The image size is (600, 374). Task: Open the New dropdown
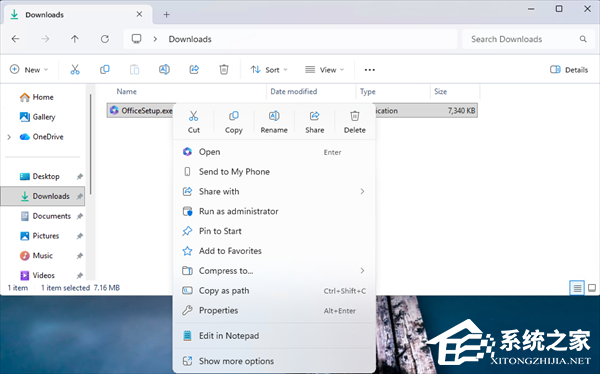(29, 70)
